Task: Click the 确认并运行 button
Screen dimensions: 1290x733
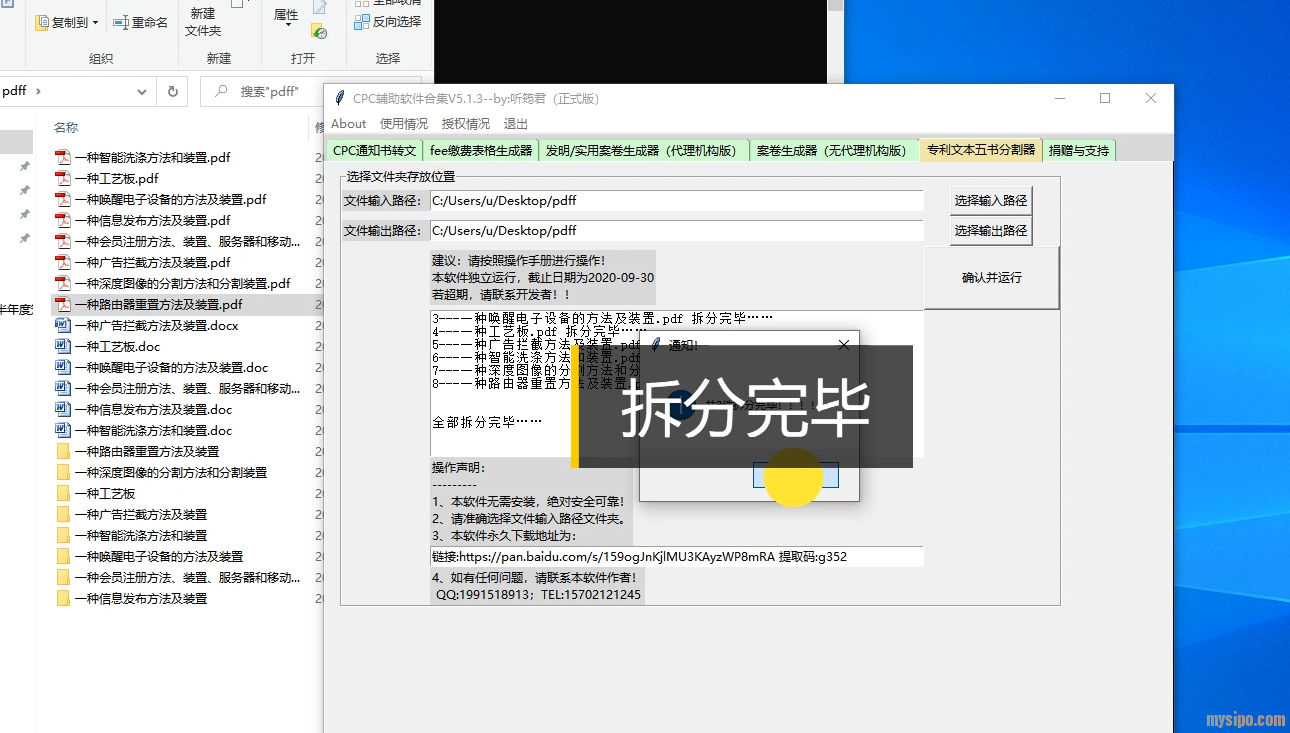Action: coord(991,278)
